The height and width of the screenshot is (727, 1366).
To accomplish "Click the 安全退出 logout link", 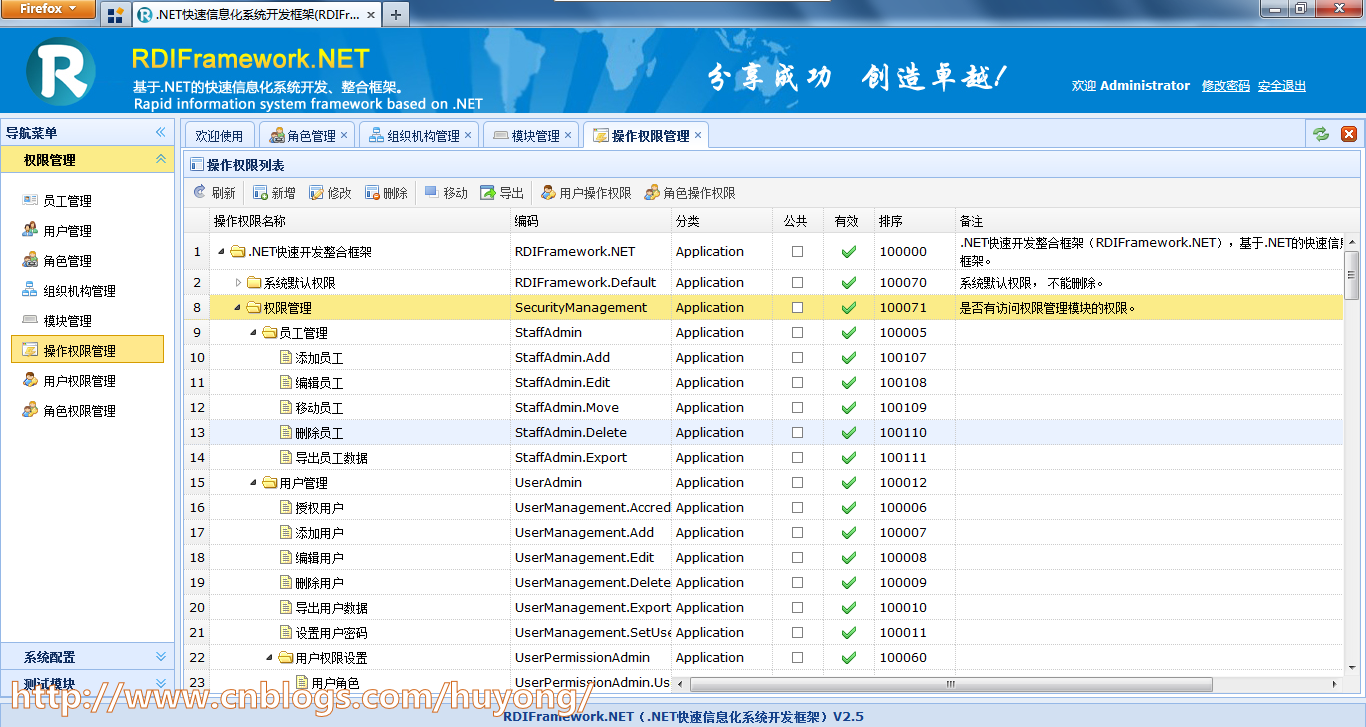I will tap(1282, 86).
